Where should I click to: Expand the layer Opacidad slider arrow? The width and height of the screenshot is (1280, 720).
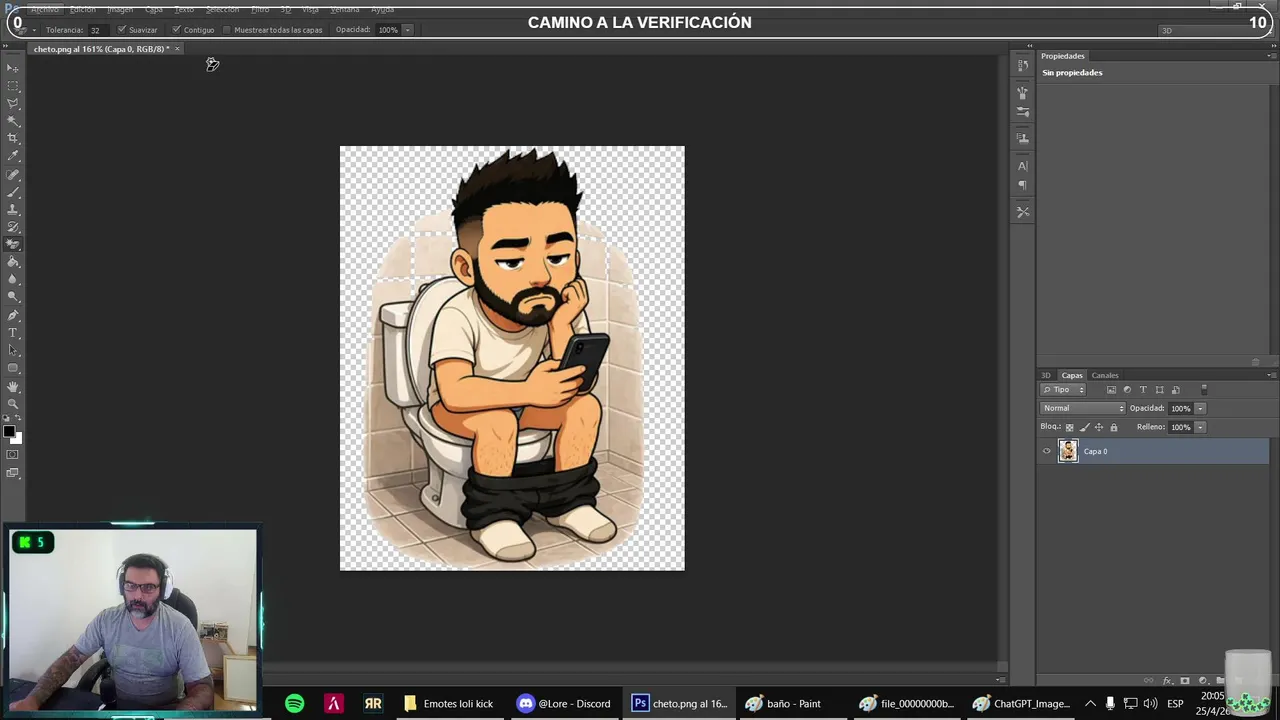1200,408
